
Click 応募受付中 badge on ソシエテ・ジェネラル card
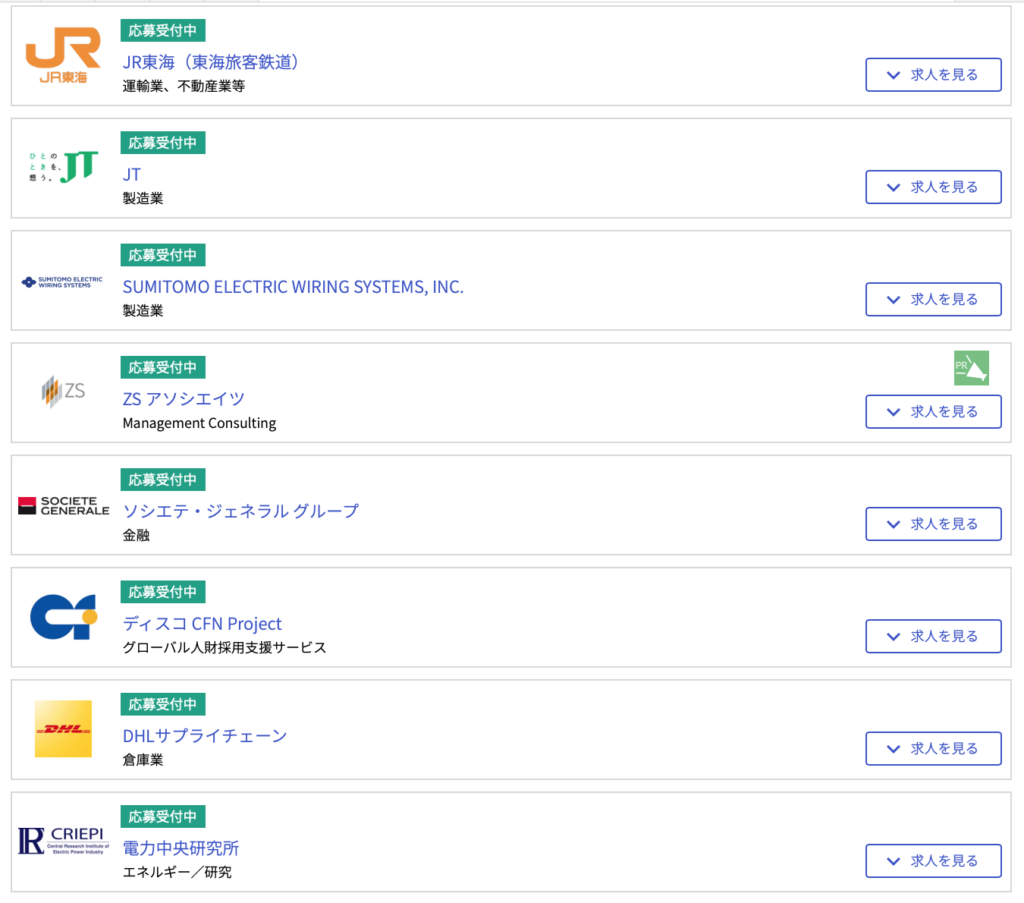click(x=163, y=480)
